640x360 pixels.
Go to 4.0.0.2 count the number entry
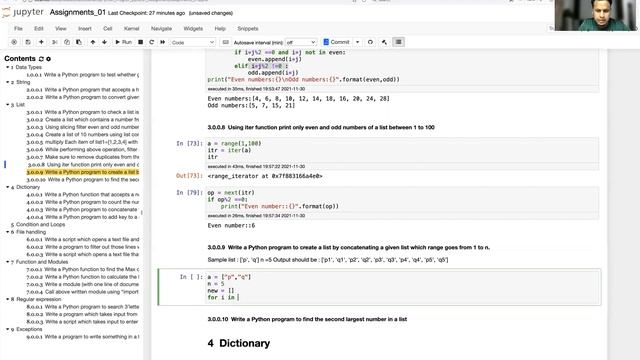click(x=83, y=202)
